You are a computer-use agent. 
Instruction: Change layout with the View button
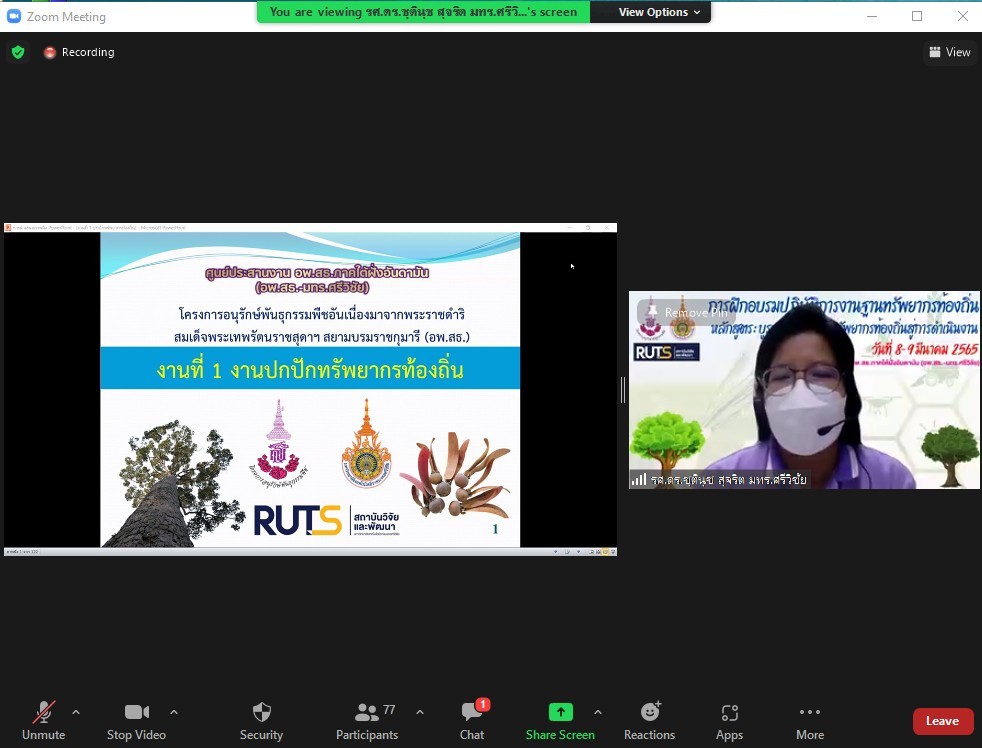point(949,52)
